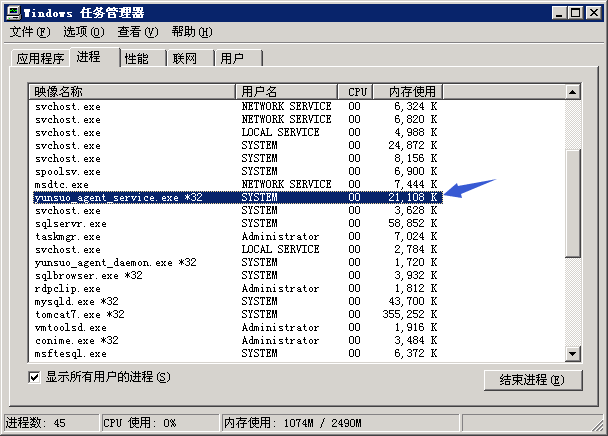Click scrollbar down arrow in process list
The image size is (608, 436).
click(573, 353)
